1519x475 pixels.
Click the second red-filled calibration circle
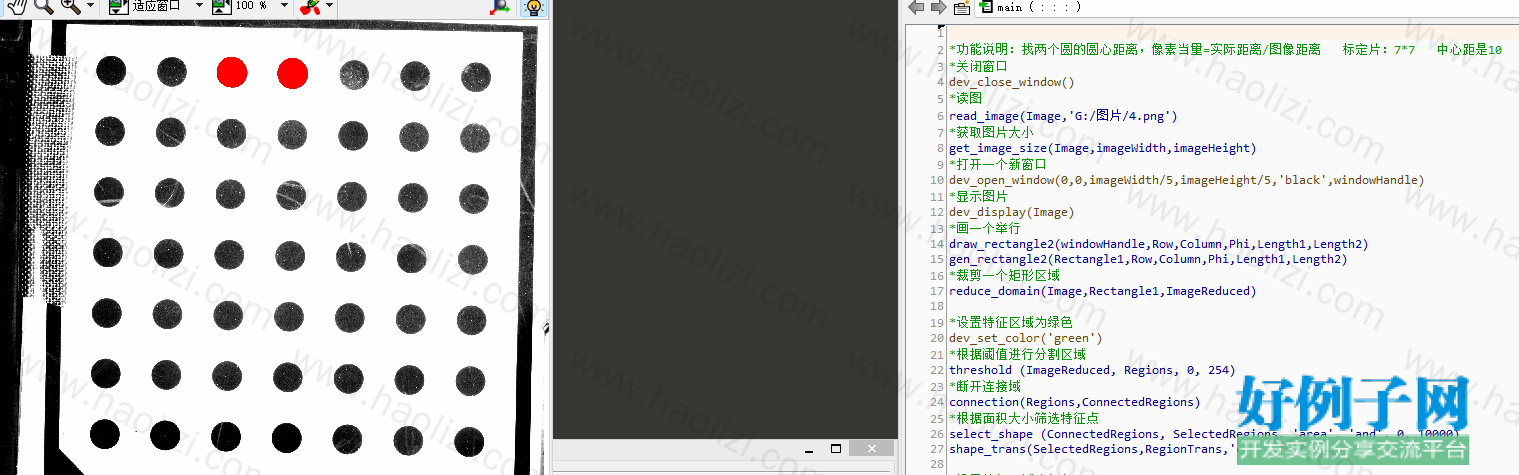click(x=292, y=73)
